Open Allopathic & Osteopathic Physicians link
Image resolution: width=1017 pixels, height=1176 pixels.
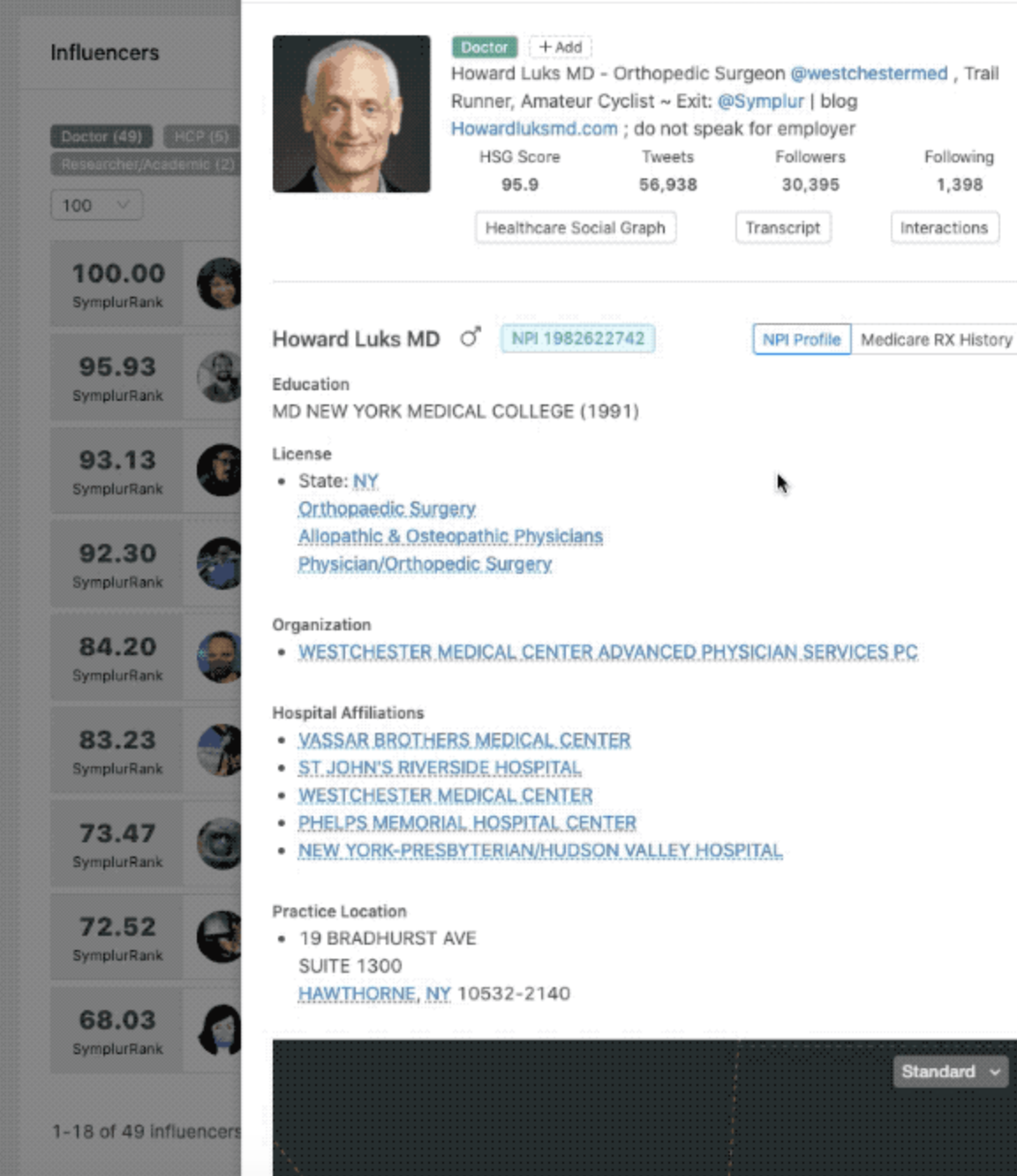point(450,536)
